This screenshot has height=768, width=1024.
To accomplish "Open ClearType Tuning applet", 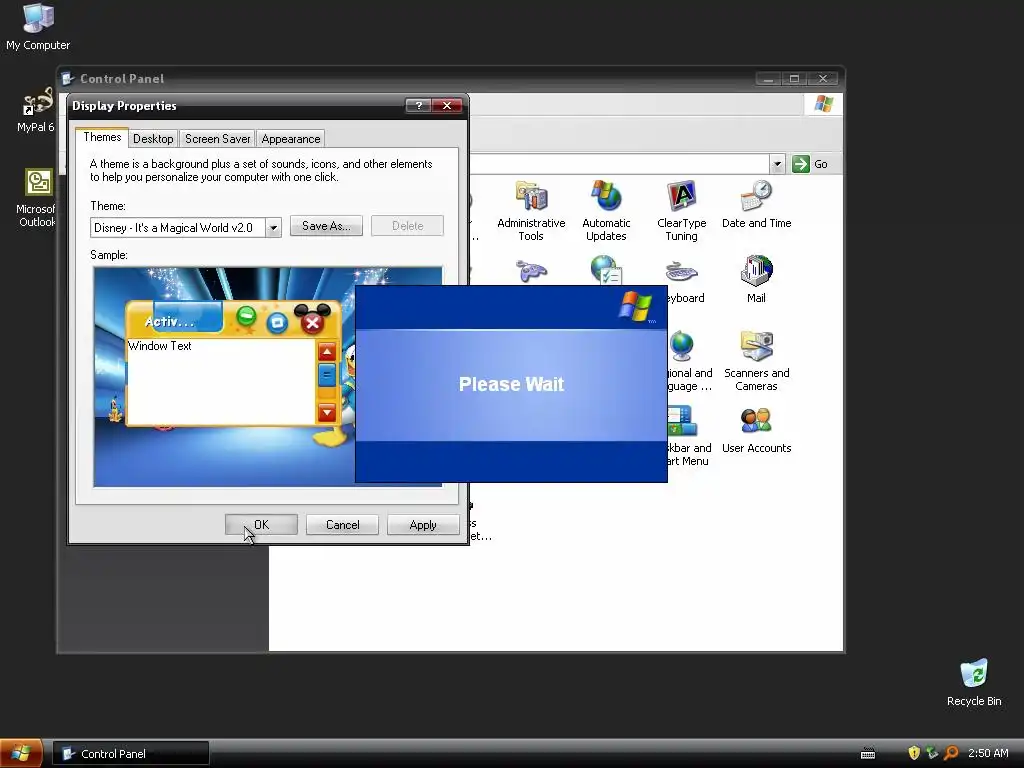I will (x=681, y=210).
